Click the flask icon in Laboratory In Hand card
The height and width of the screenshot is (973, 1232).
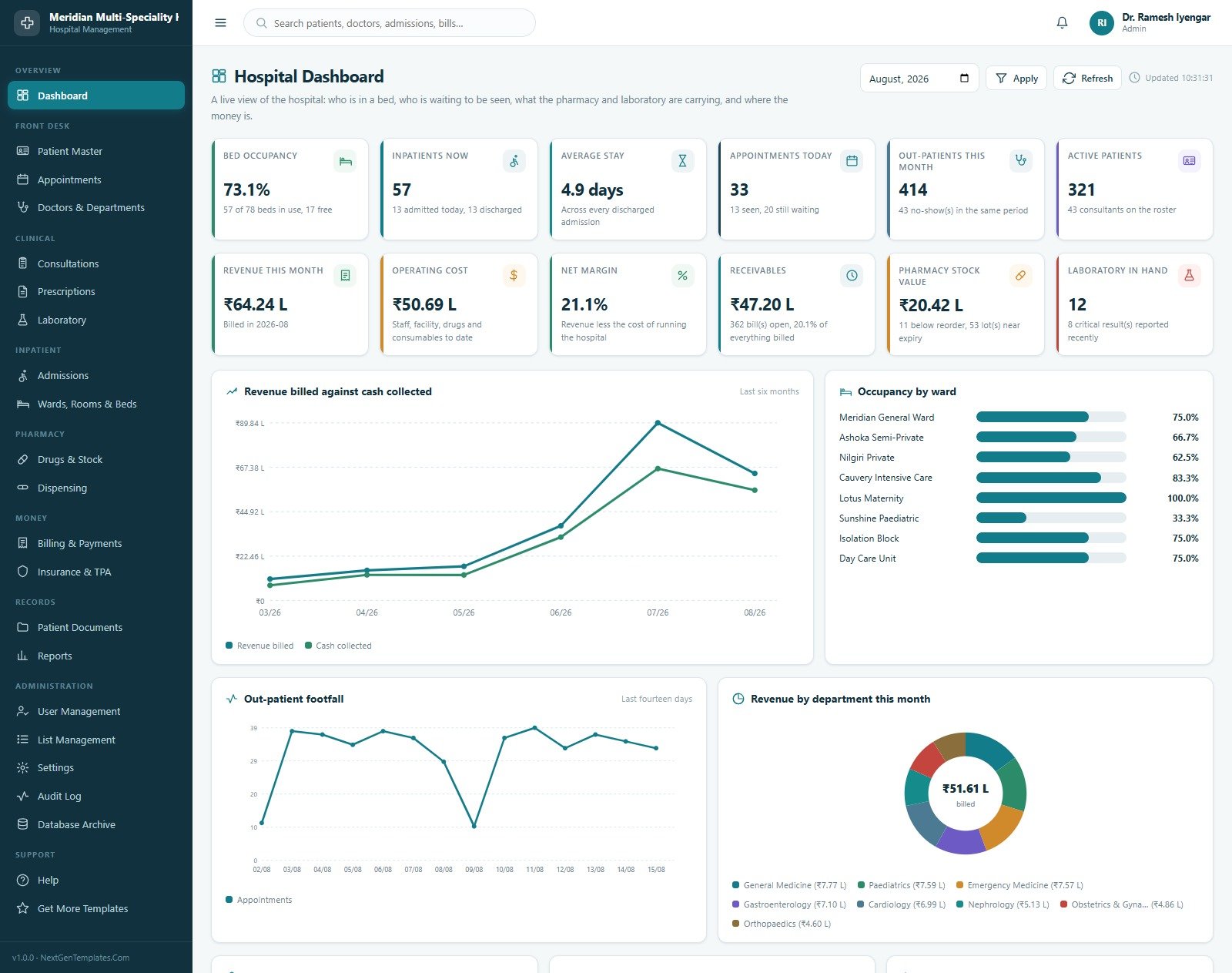click(x=1189, y=276)
